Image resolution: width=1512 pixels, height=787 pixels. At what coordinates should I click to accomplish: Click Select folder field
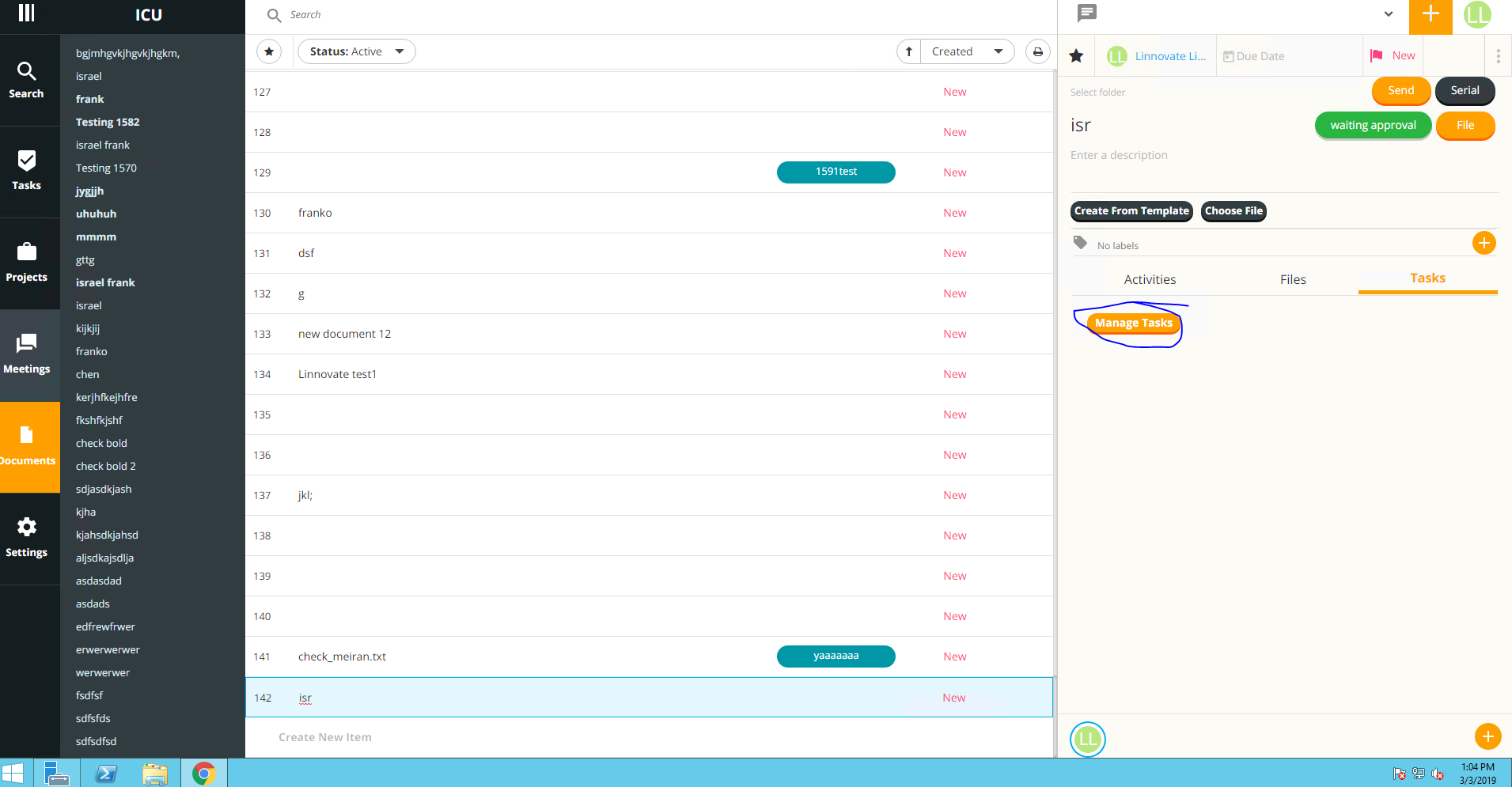click(1097, 93)
